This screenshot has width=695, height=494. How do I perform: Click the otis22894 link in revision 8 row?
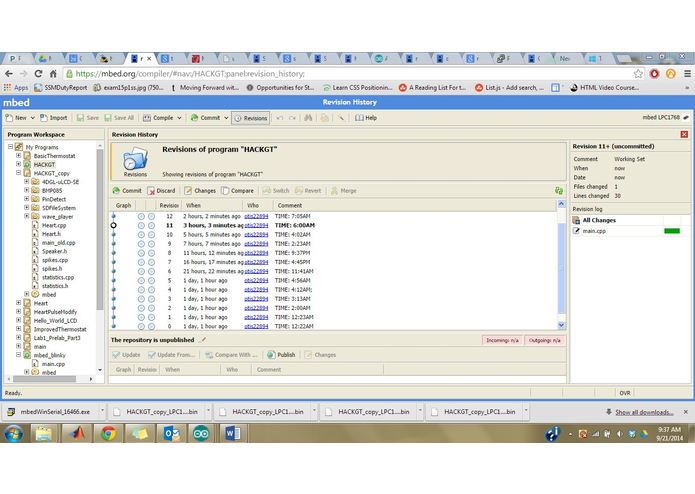[x=256, y=253]
